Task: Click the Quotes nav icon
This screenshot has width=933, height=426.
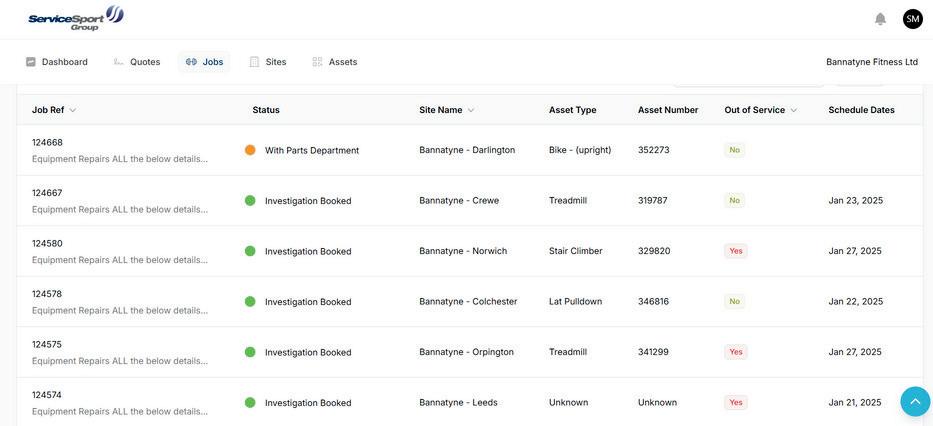Action: coord(118,62)
